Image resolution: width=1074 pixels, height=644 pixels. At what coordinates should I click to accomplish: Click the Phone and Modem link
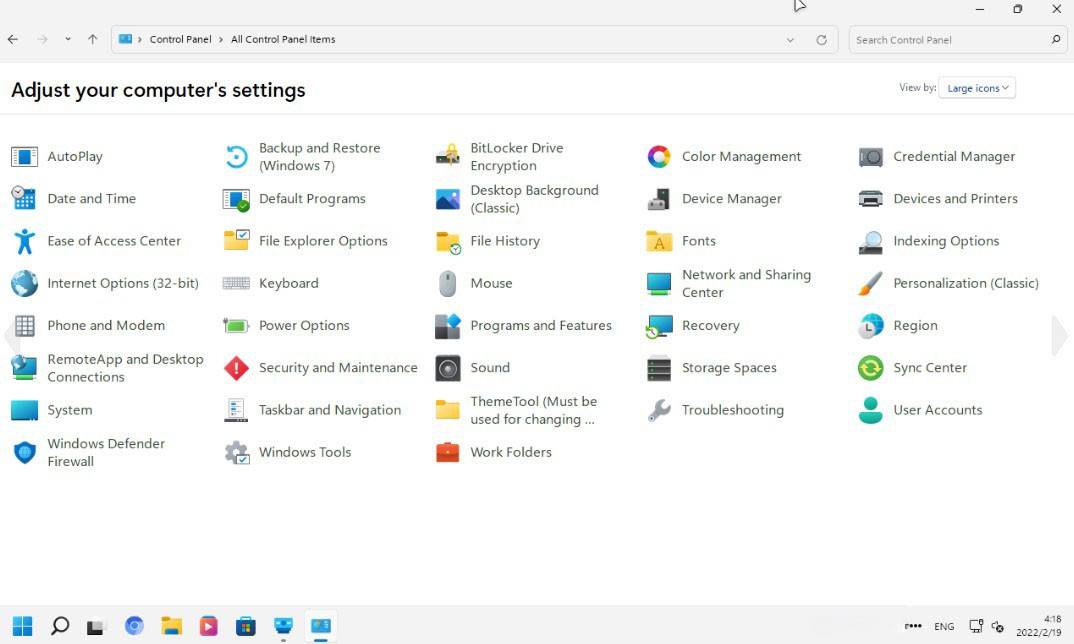[x=106, y=325]
